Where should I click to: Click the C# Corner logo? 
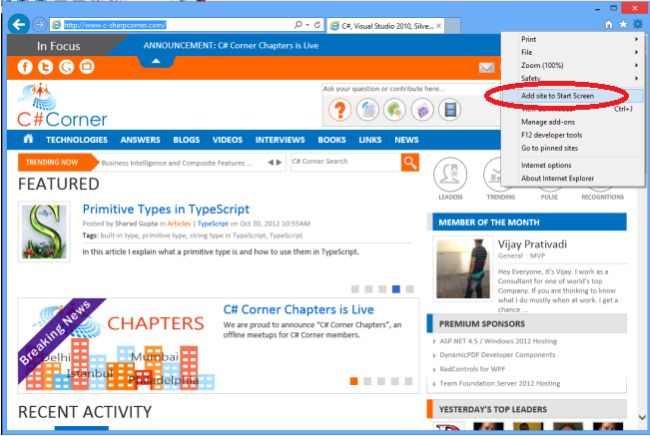point(62,106)
